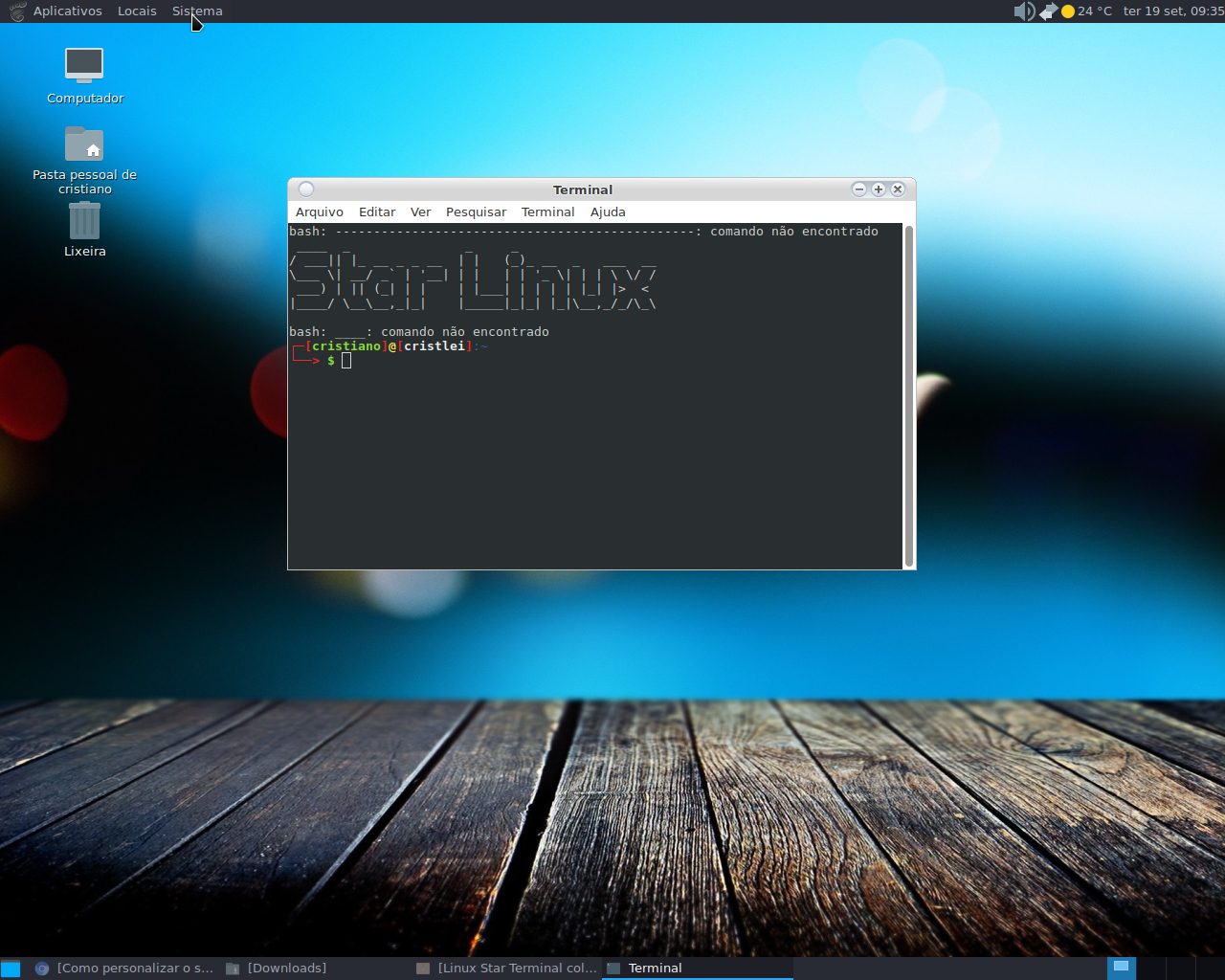Click the Terminal window title bar

[583, 189]
